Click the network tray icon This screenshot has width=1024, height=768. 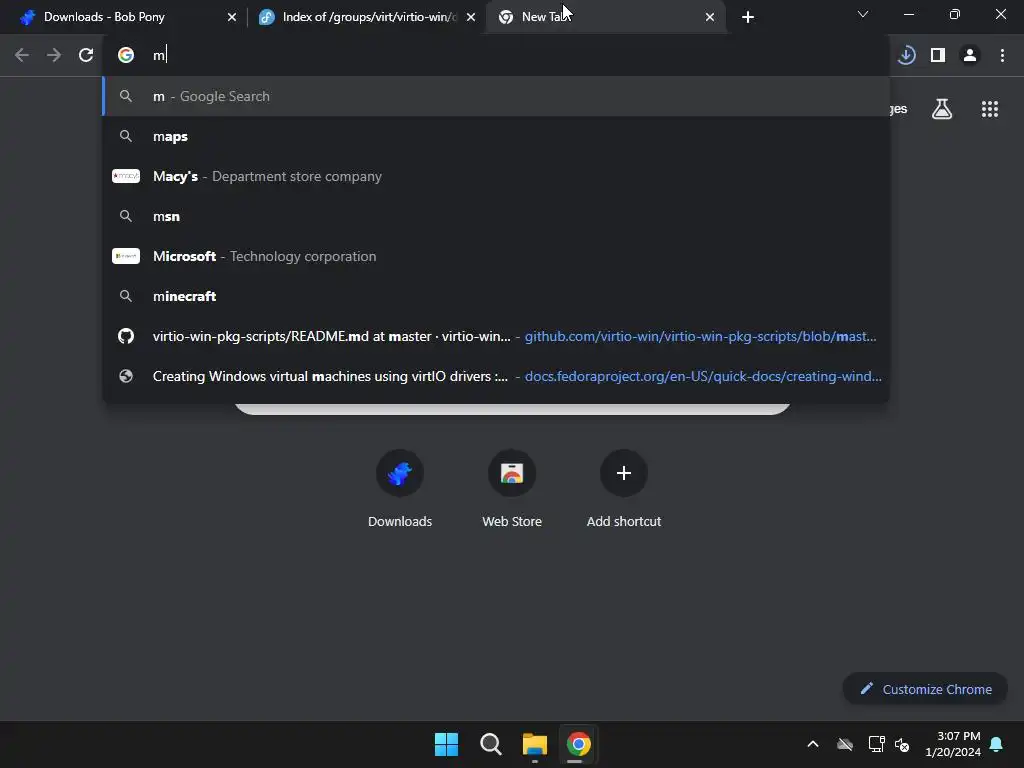tap(876, 744)
